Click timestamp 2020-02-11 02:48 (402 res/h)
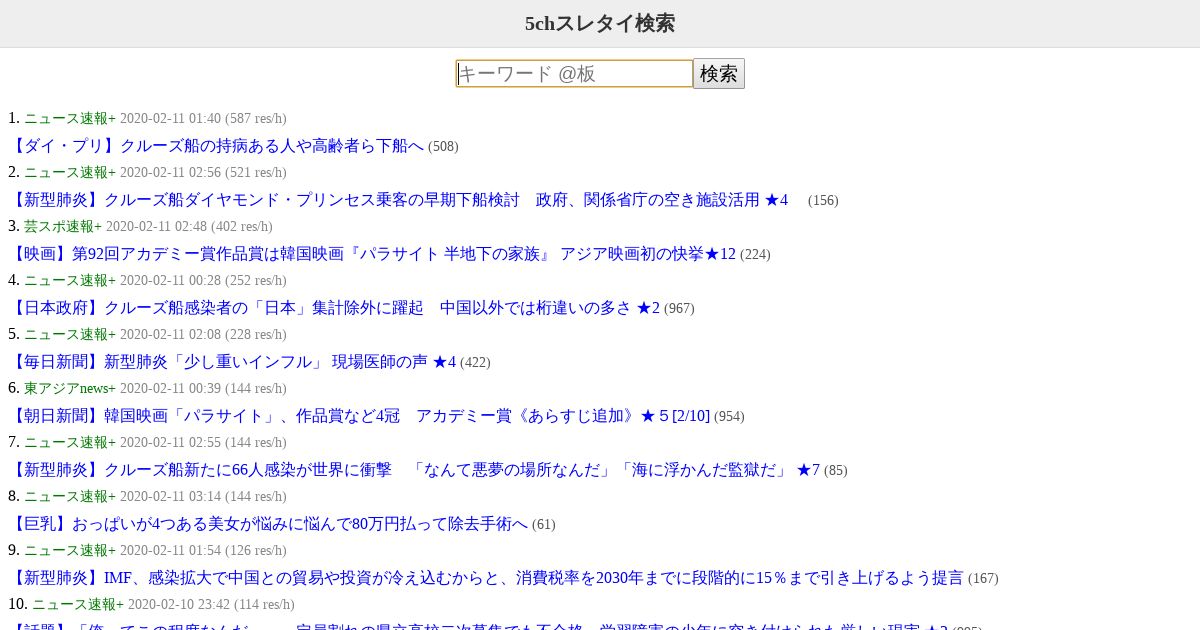 (189, 227)
